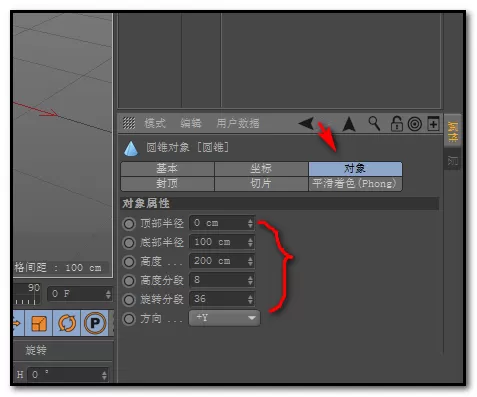477x397 pixels.
Task: Toggle the 方向 animation dot
Action: [129, 319]
